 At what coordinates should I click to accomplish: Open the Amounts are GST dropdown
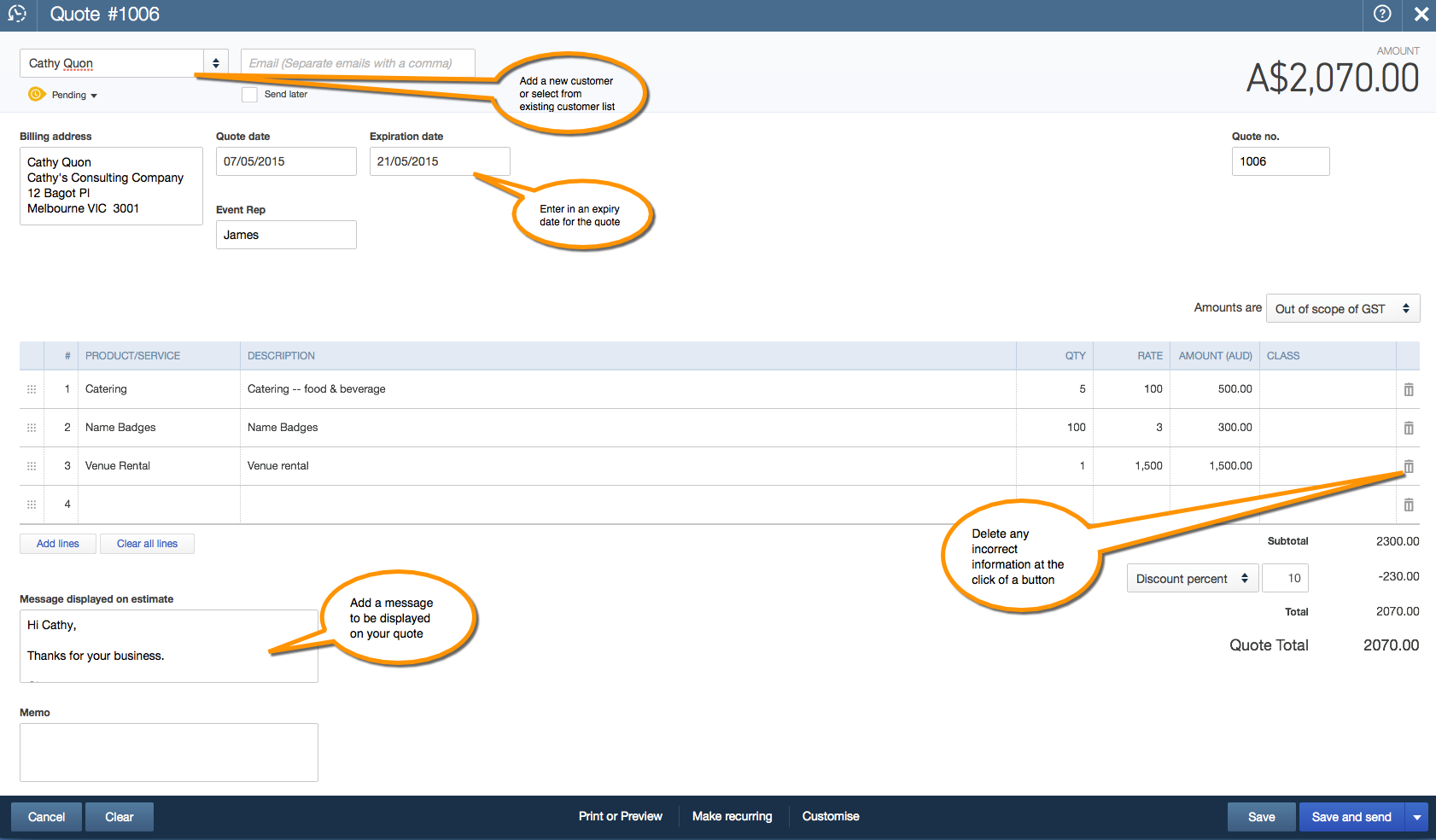(1342, 309)
